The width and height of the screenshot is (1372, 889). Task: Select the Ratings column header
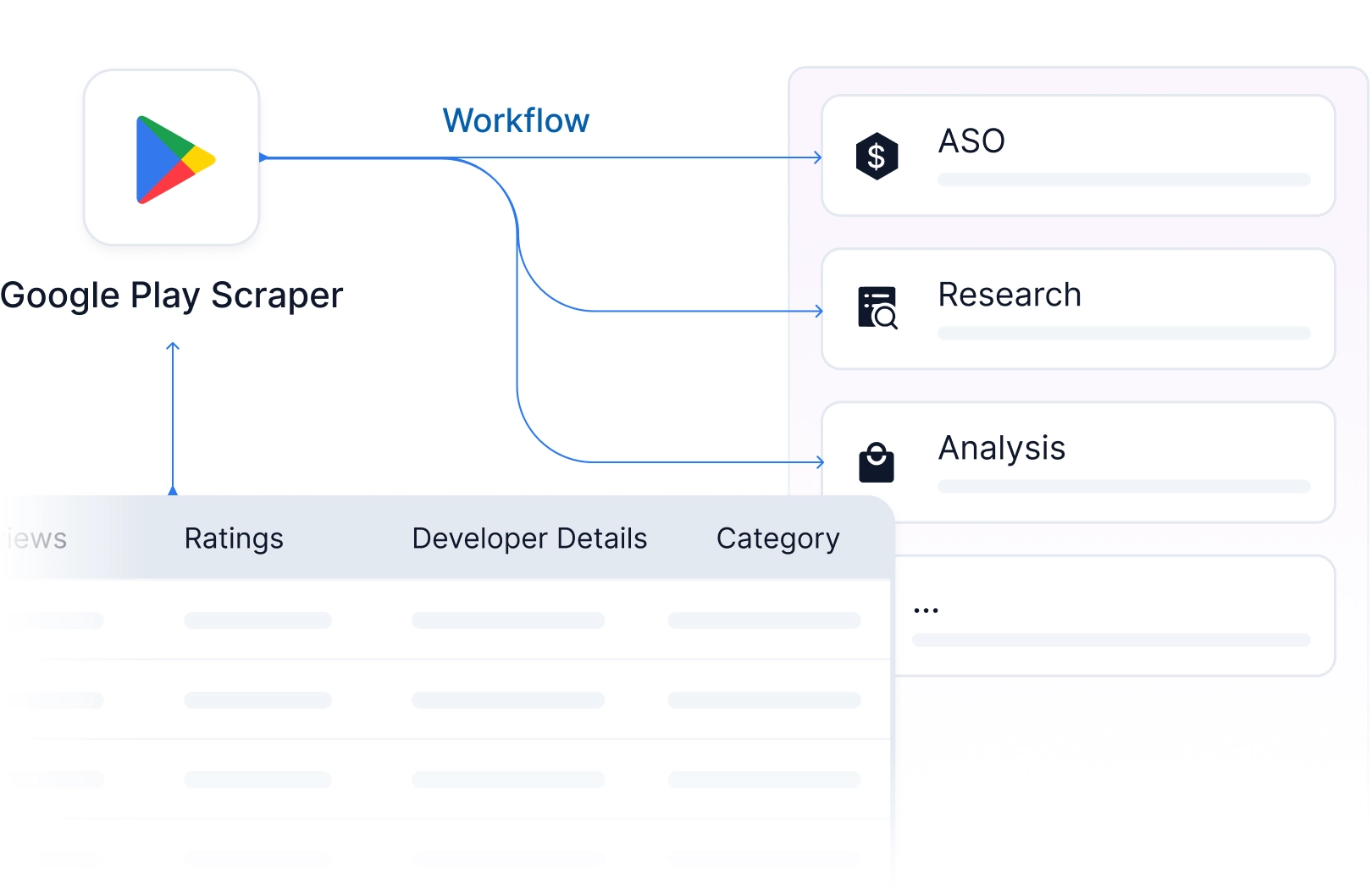click(234, 538)
